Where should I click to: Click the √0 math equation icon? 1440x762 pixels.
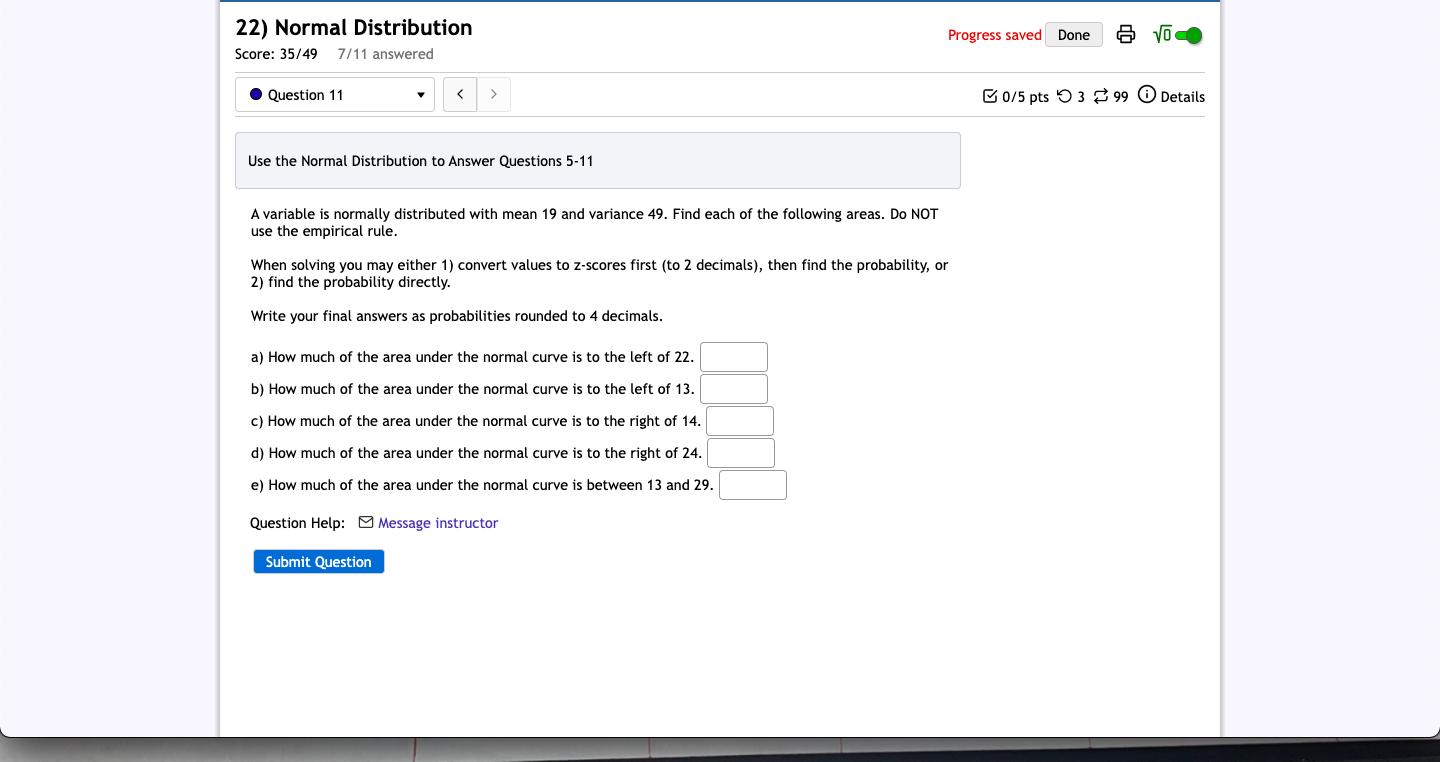[1162, 34]
